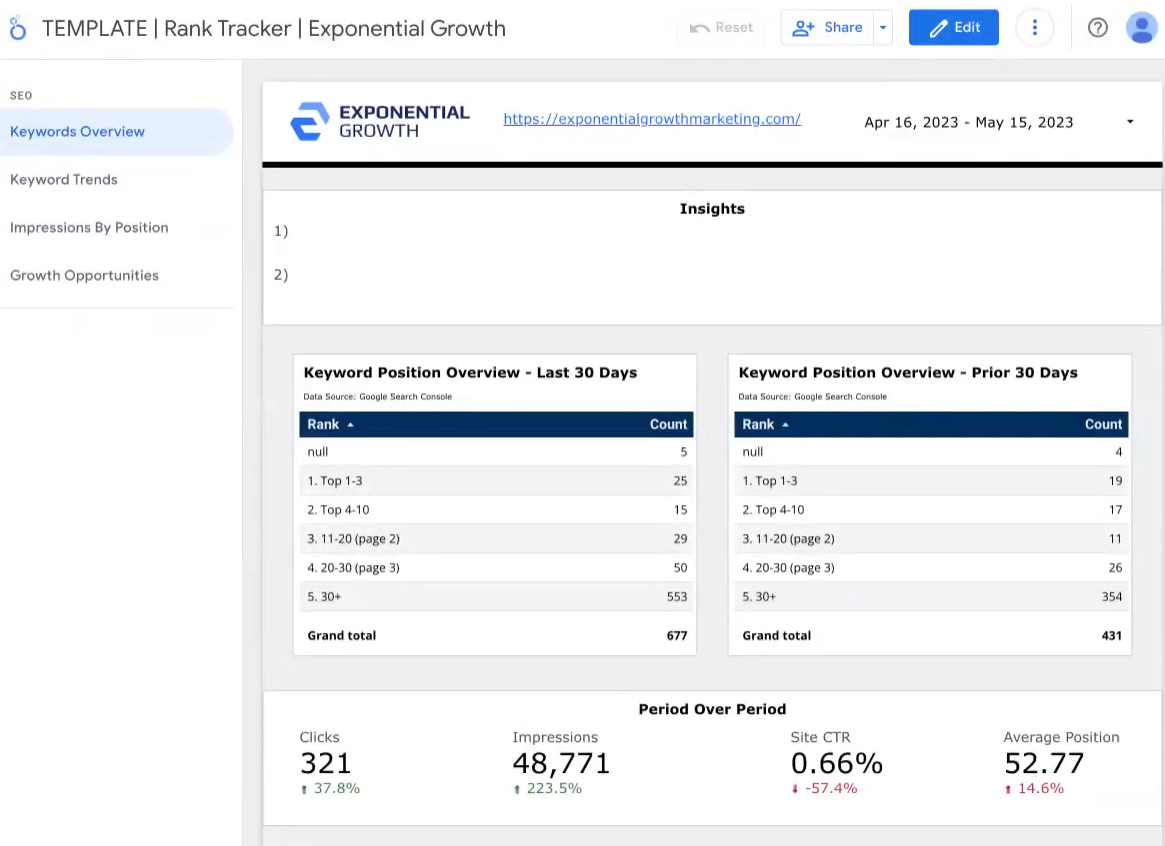Open the Help question mark icon
The height and width of the screenshot is (846, 1165).
pos(1097,27)
